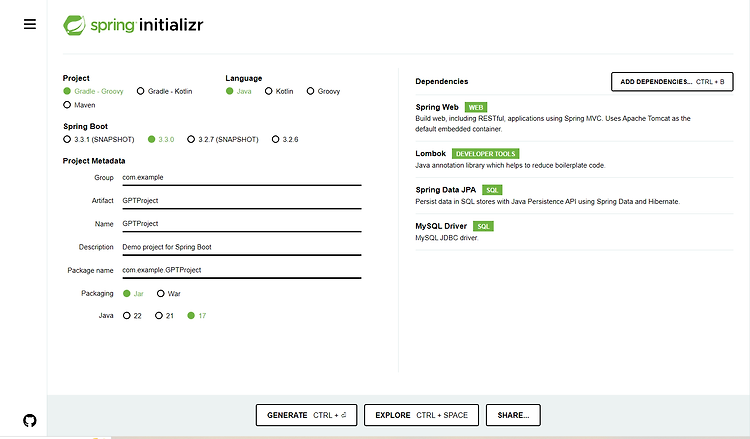Screen dimensions: 750x439
Task: Focus the Artifact input field
Action: (x=242, y=201)
